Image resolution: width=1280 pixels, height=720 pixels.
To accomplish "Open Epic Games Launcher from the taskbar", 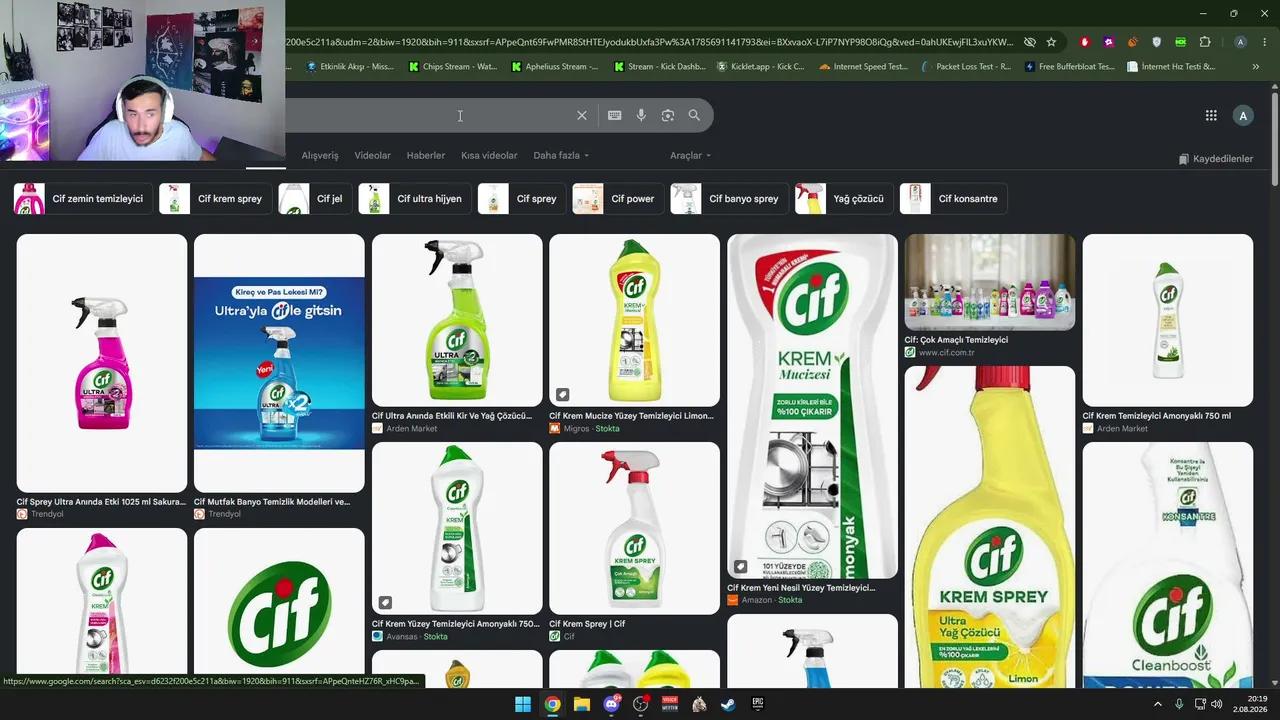I will click(758, 704).
